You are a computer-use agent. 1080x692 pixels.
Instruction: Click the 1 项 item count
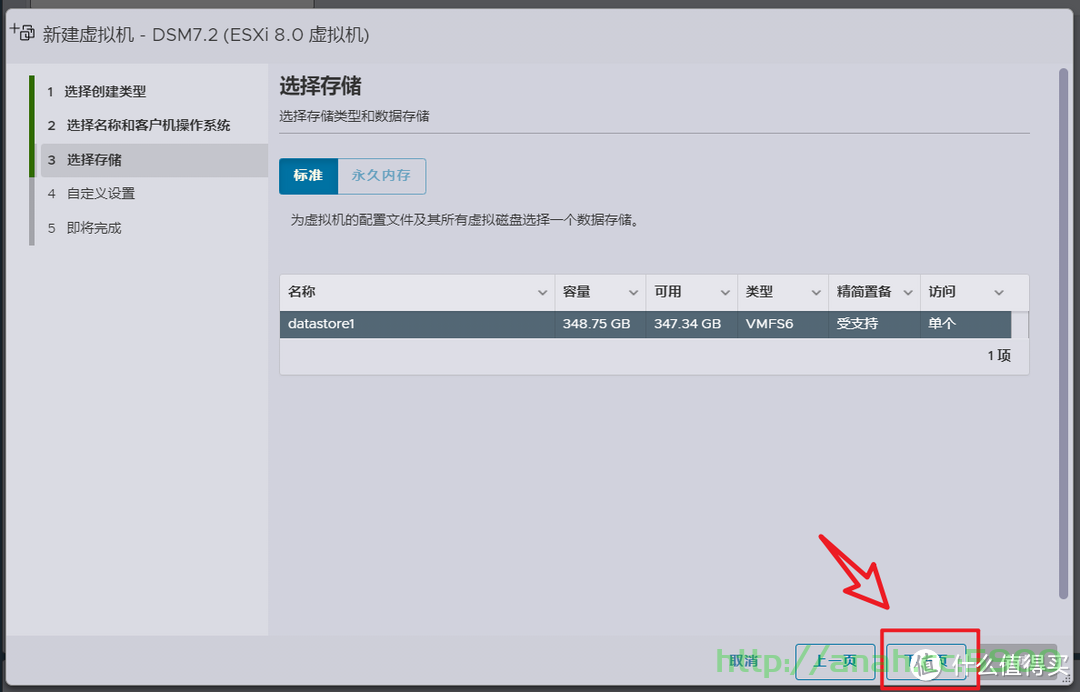tap(999, 355)
